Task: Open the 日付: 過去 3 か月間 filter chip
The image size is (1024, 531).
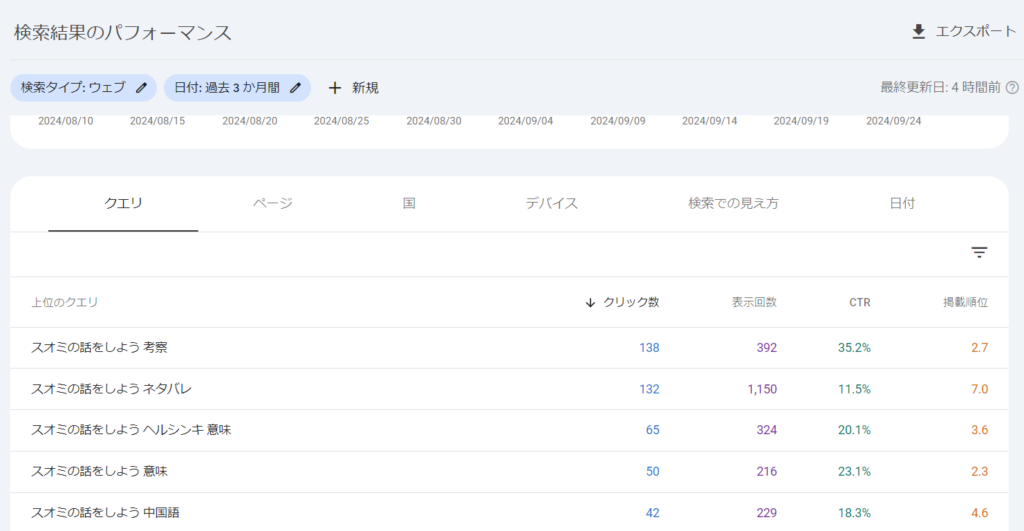Action: point(237,88)
